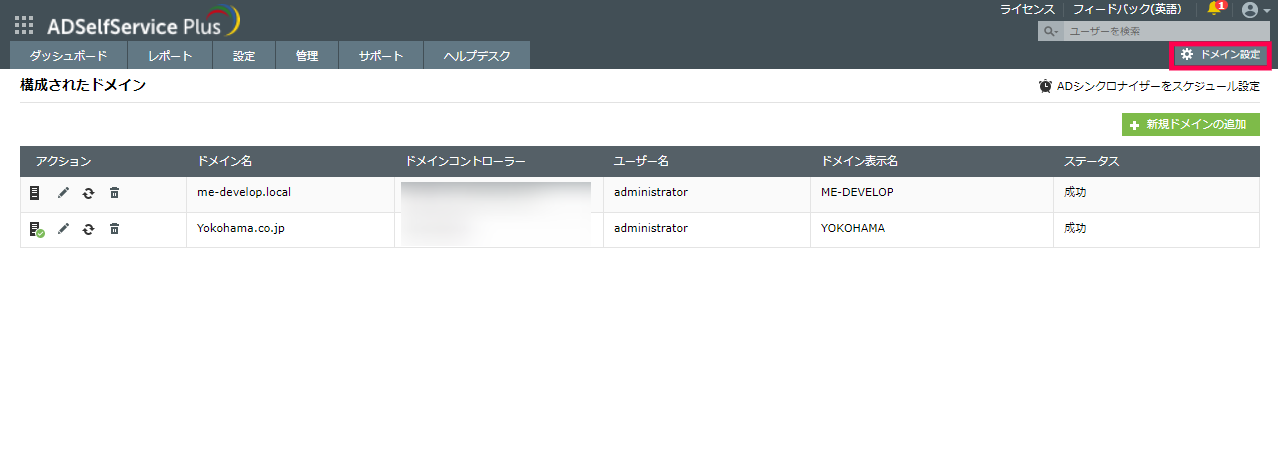
Task: Click 成功 status in the YOKOHAMA row
Action: click(x=1075, y=228)
